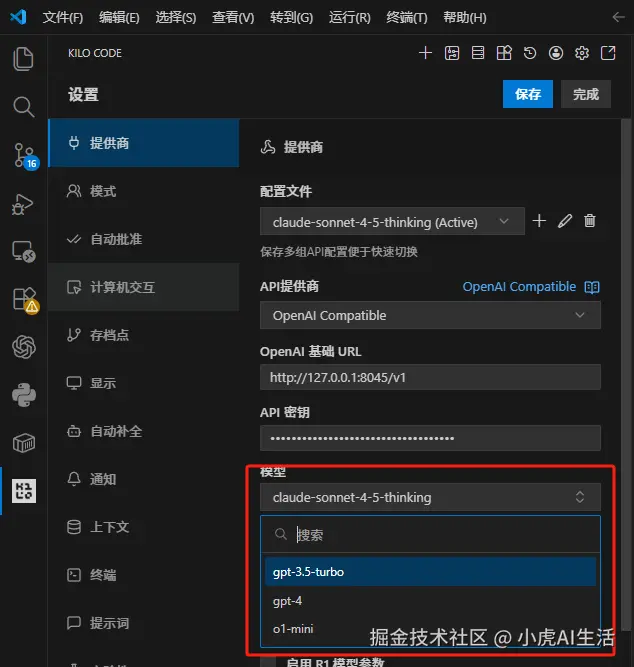The image size is (634, 667).
Task: Select the 计算机交互 settings tab
Action: pyautogui.click(x=144, y=287)
